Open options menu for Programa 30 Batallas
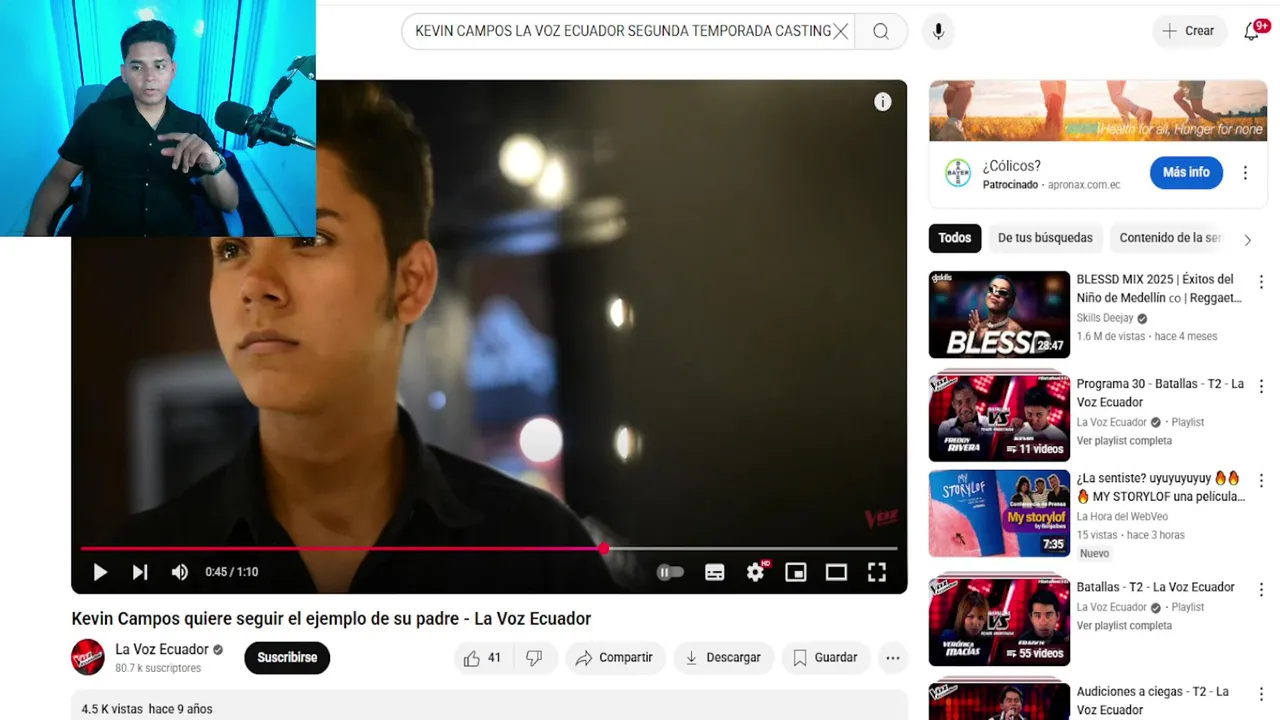Image resolution: width=1280 pixels, height=720 pixels. click(1261, 386)
